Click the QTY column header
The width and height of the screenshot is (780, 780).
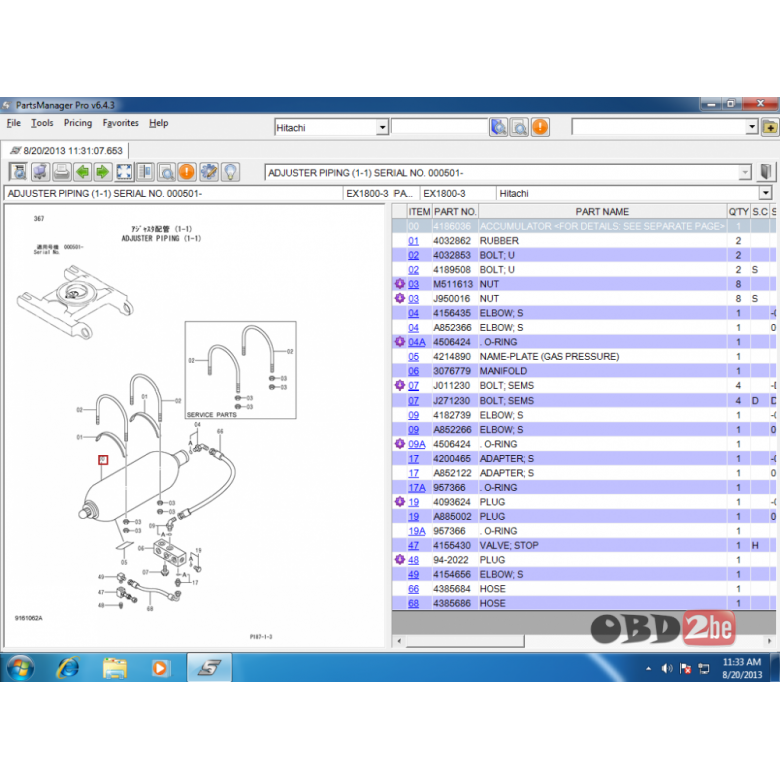(x=738, y=211)
